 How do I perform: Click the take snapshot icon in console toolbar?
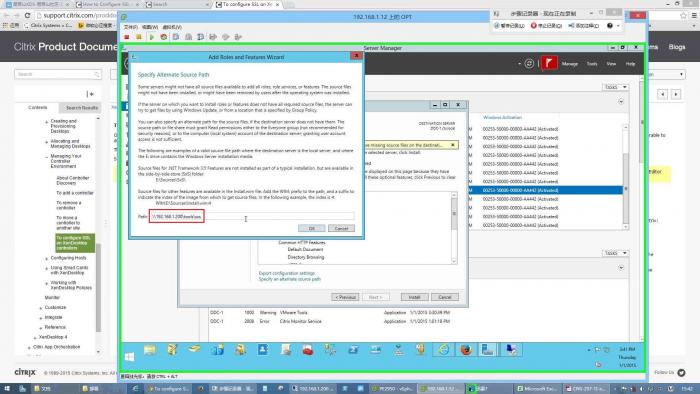point(176,37)
